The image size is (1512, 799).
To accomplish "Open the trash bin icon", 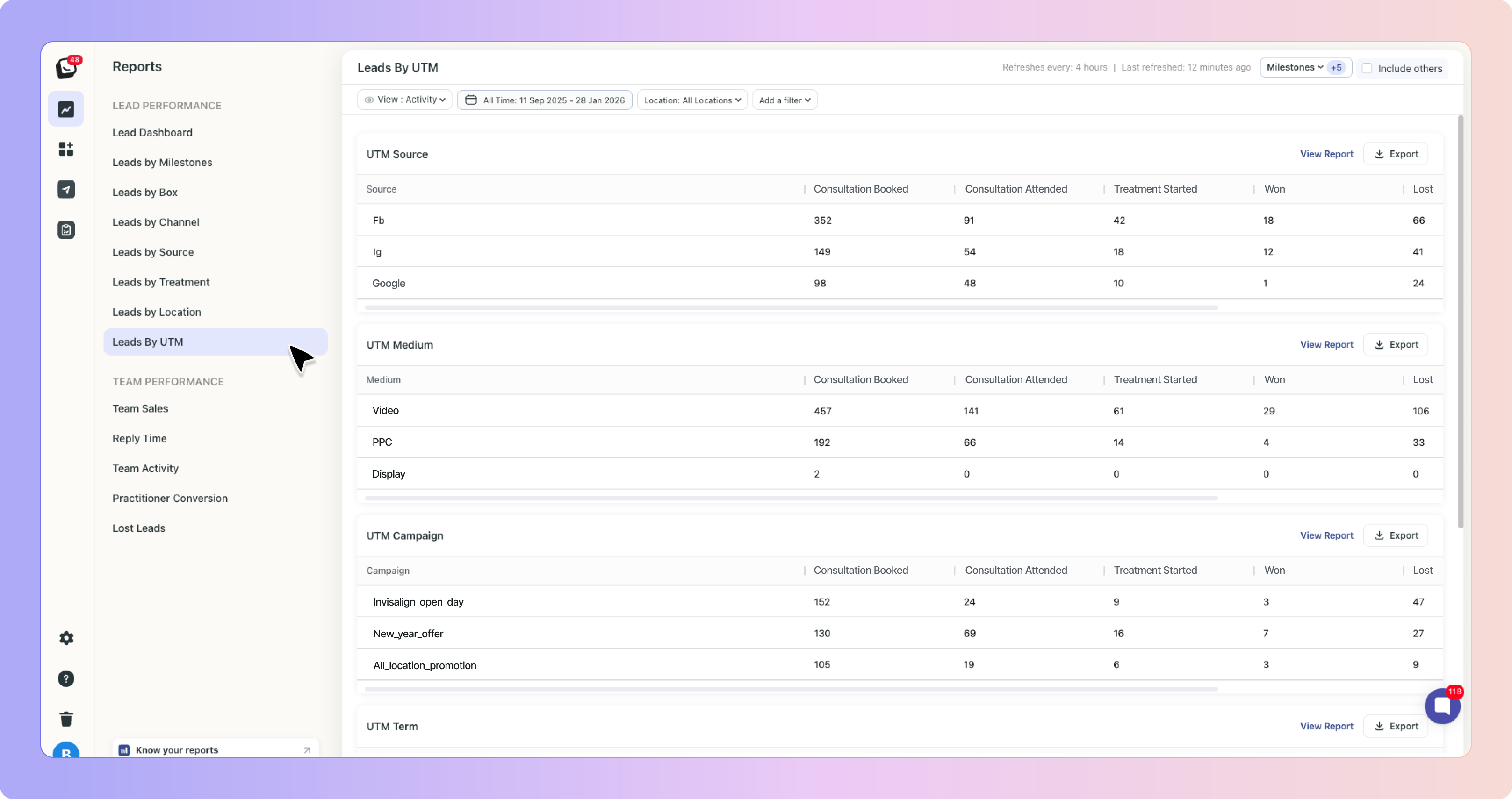I will point(66,719).
